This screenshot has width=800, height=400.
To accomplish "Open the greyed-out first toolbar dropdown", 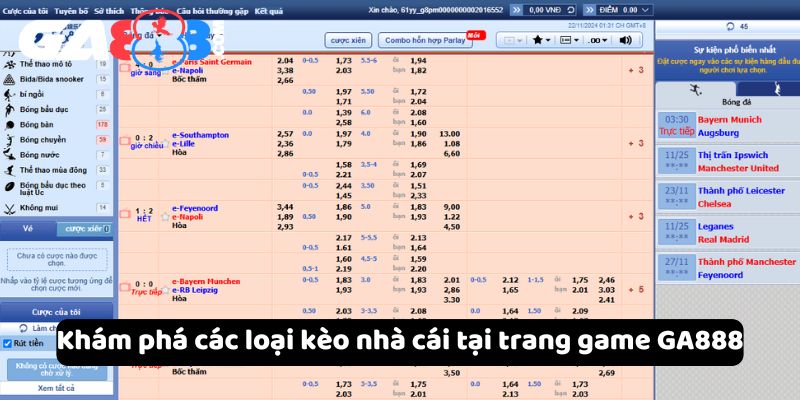I will [x=512, y=40].
